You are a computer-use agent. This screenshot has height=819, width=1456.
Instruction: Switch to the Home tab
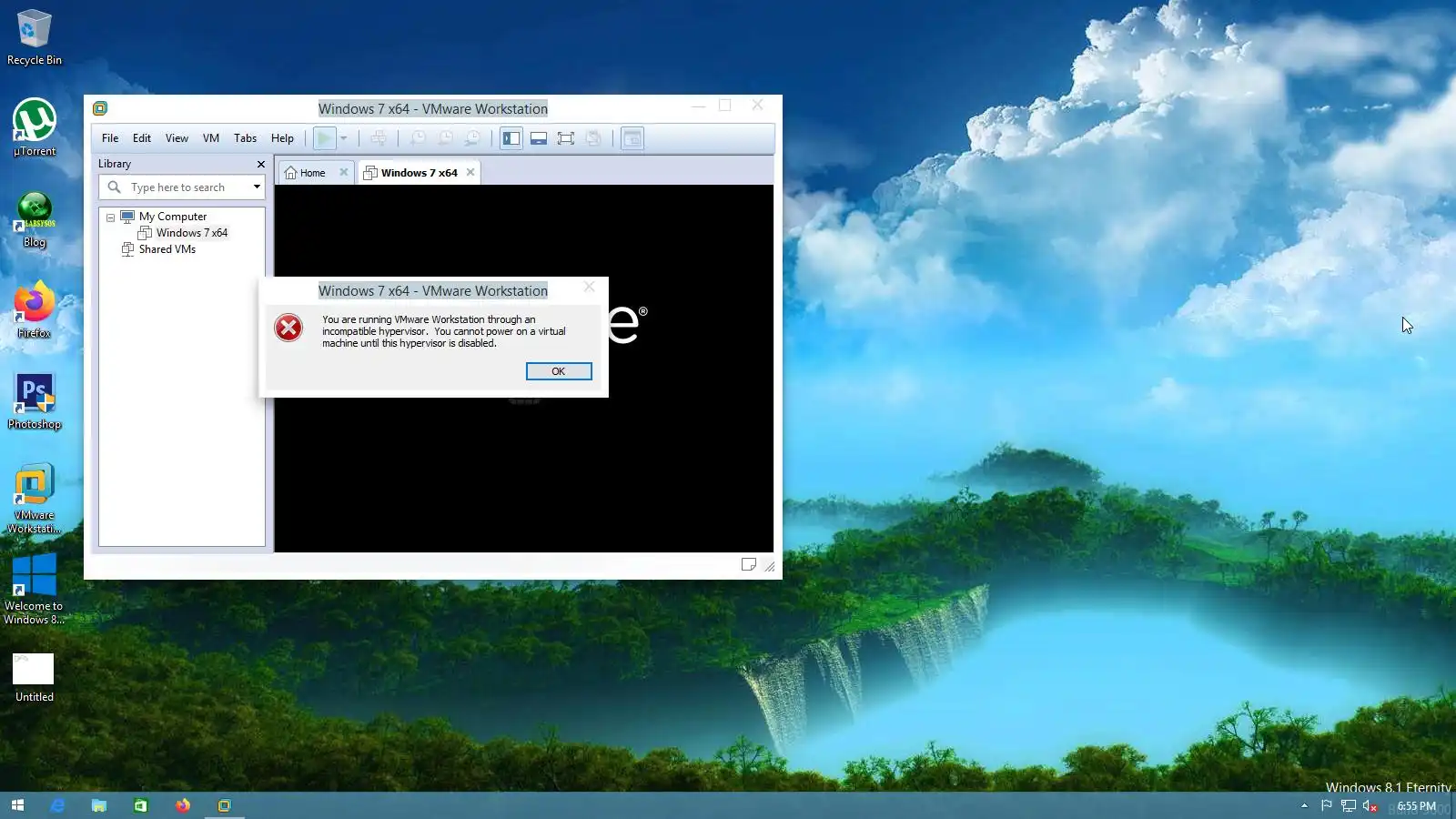(306, 173)
